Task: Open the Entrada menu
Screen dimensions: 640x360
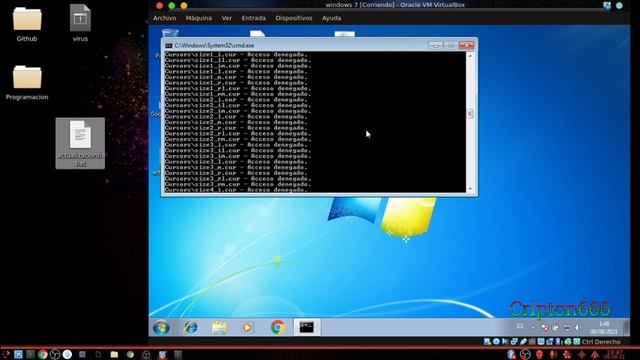Action: click(x=253, y=18)
